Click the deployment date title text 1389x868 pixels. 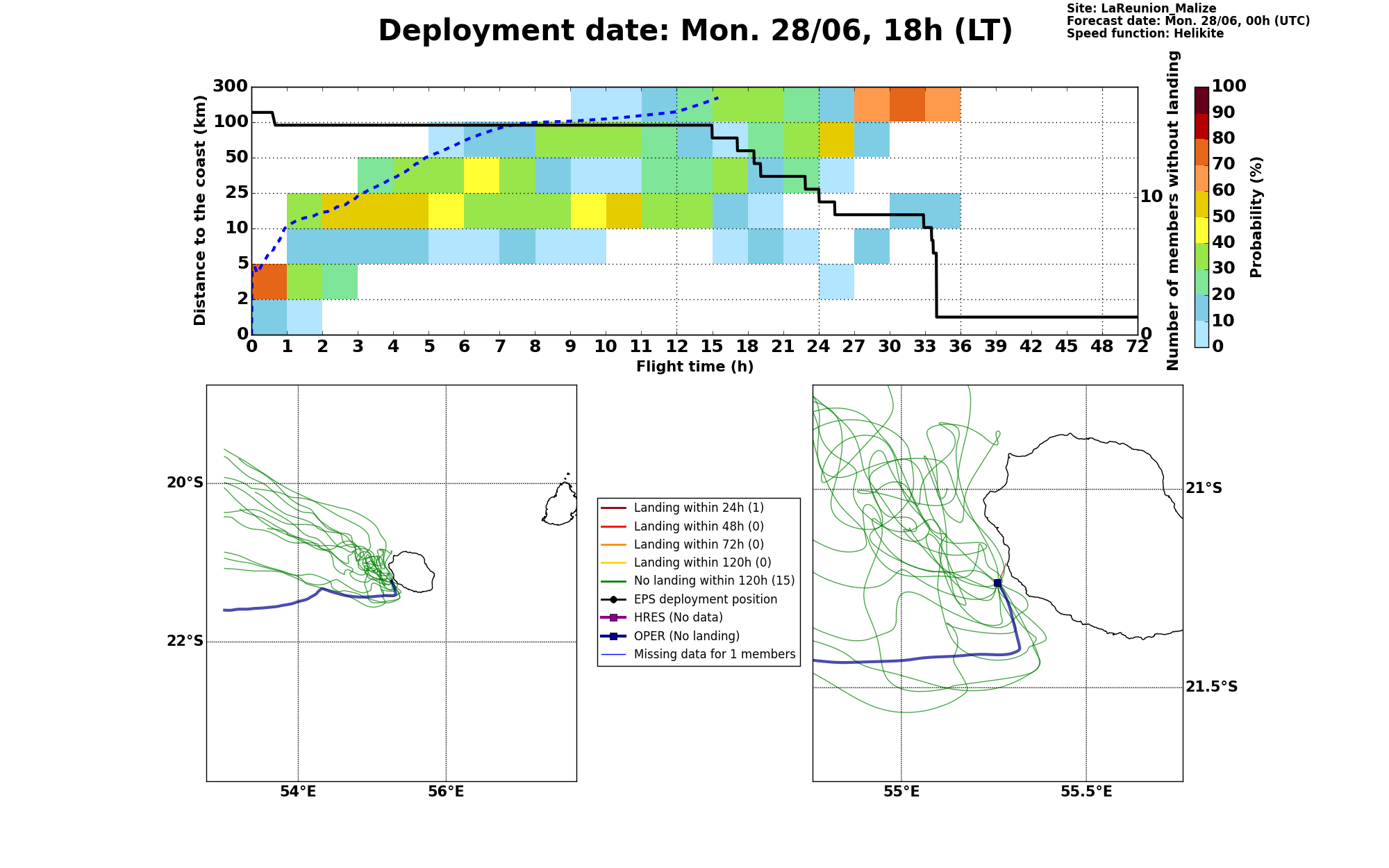point(695,31)
